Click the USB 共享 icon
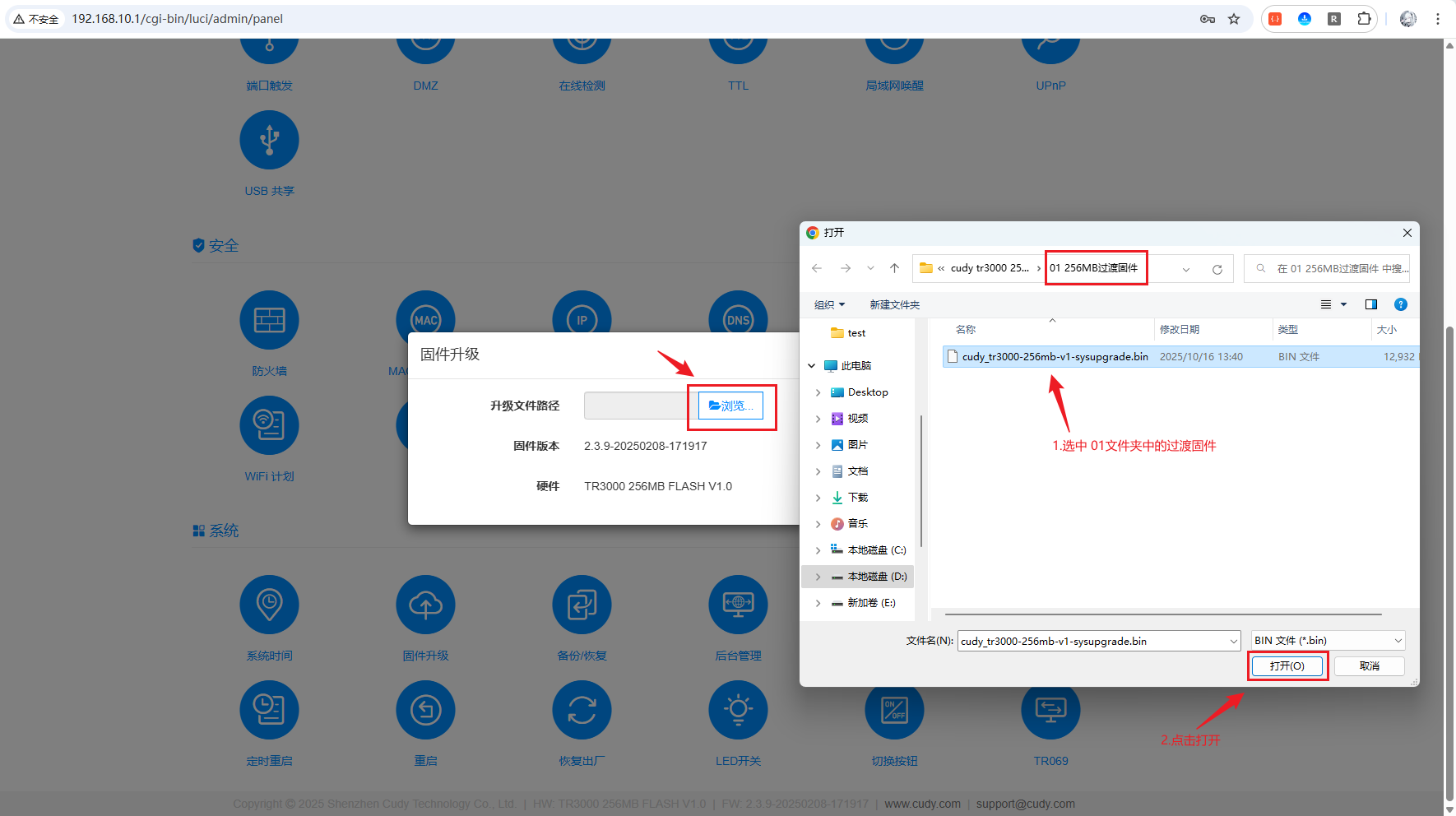Screen dimensions: 1456x816 [269, 140]
